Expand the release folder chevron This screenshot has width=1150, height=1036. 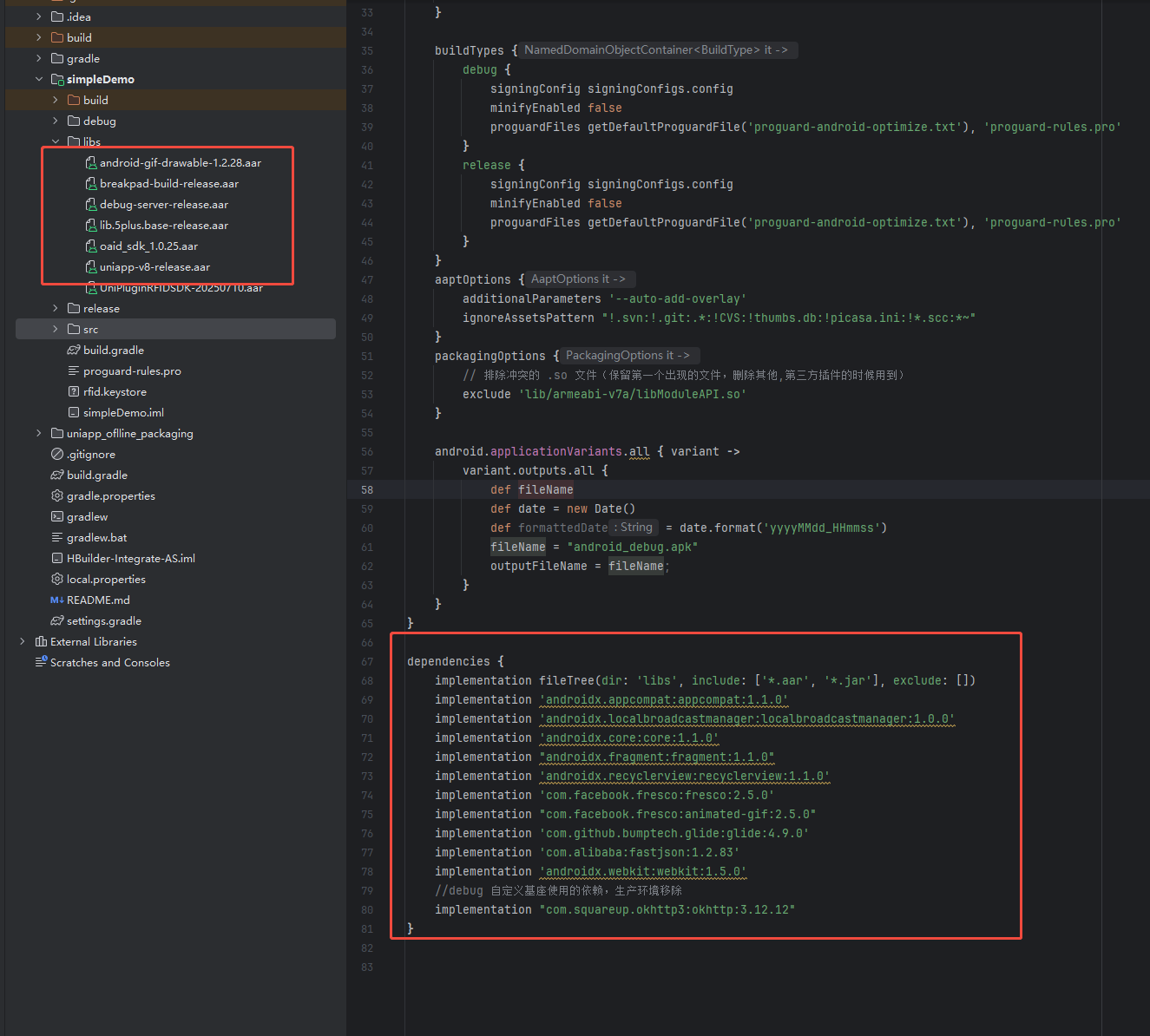click(55, 308)
